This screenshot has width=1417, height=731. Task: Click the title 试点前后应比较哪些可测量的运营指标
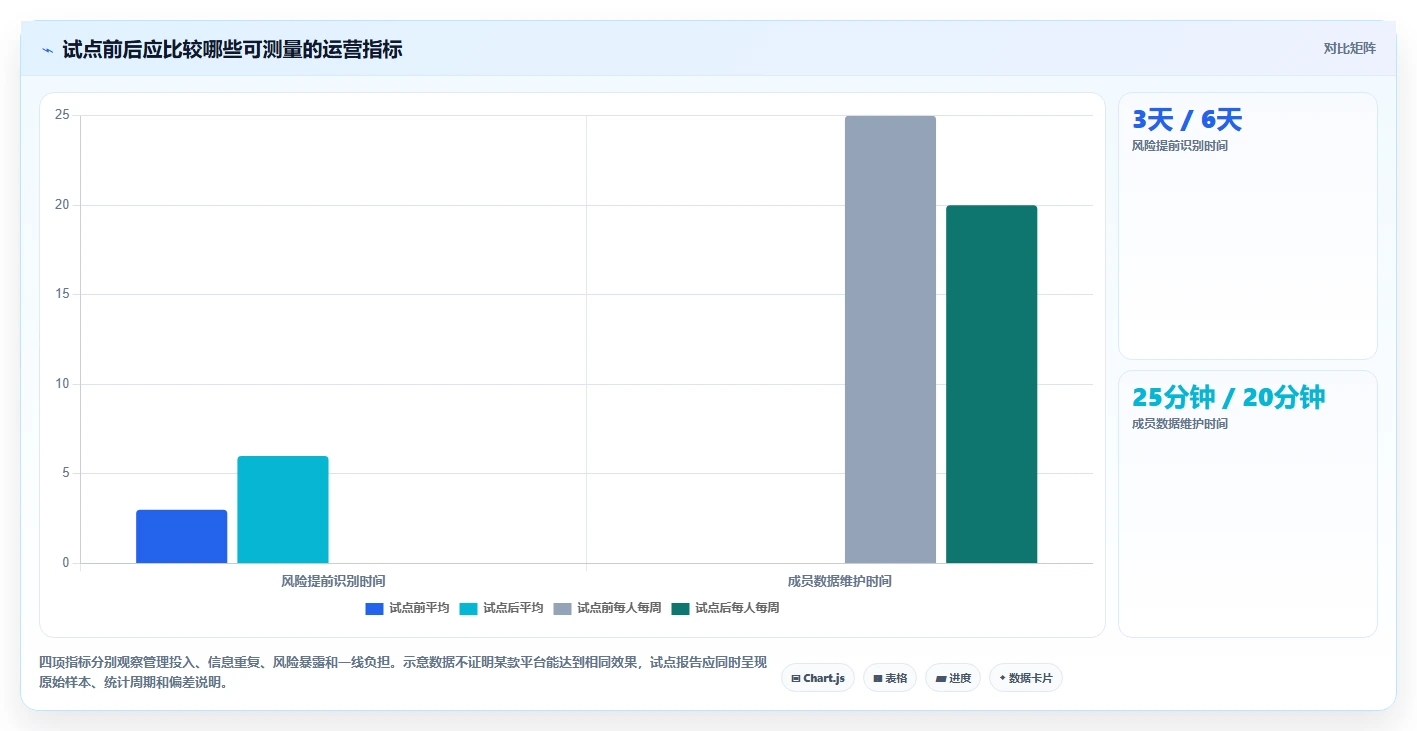point(232,50)
